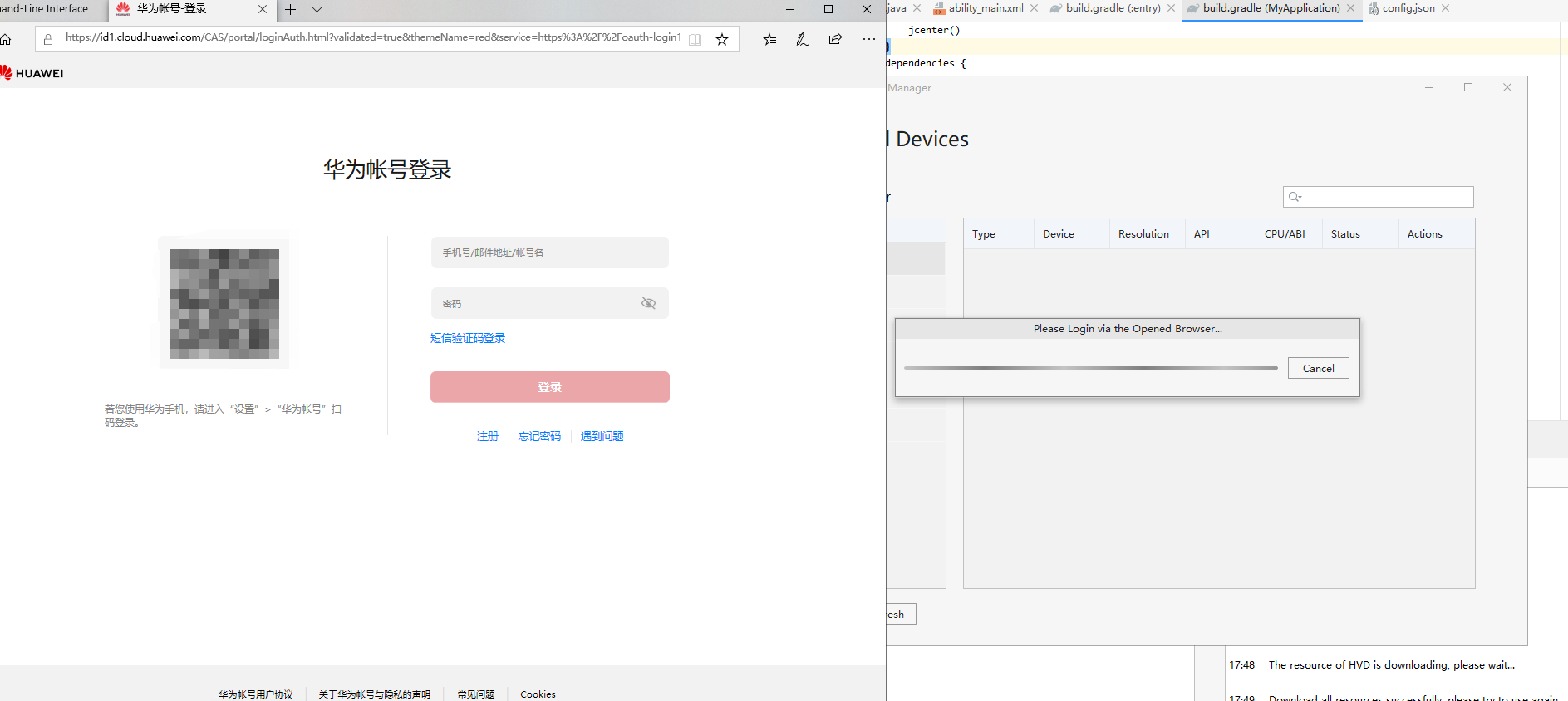Open Cookies footer link
This screenshot has height=701, width=1568.
(x=538, y=694)
